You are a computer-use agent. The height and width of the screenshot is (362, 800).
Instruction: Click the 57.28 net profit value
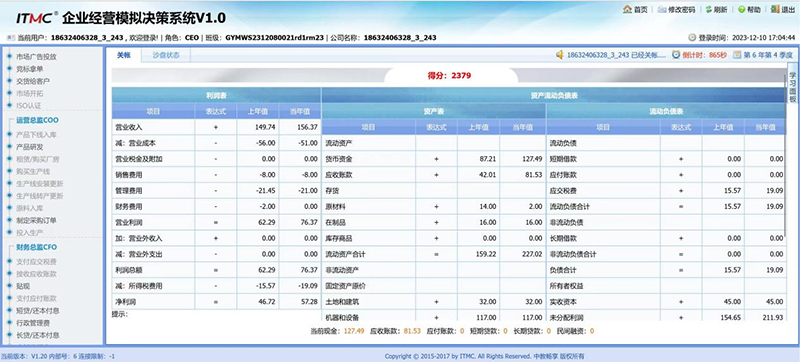pos(309,302)
